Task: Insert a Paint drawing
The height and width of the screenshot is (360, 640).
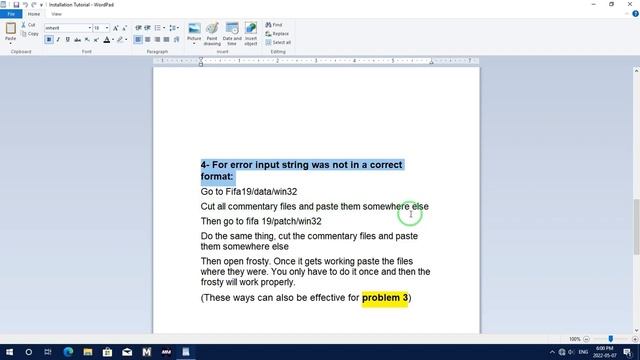Action: pyautogui.click(x=212, y=34)
